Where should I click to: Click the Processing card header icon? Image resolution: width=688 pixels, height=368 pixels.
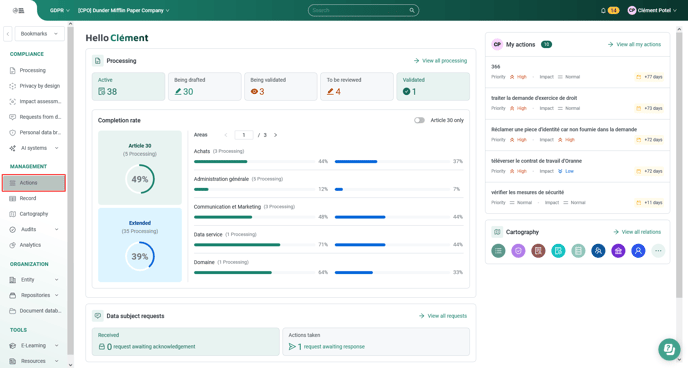pyautogui.click(x=97, y=61)
